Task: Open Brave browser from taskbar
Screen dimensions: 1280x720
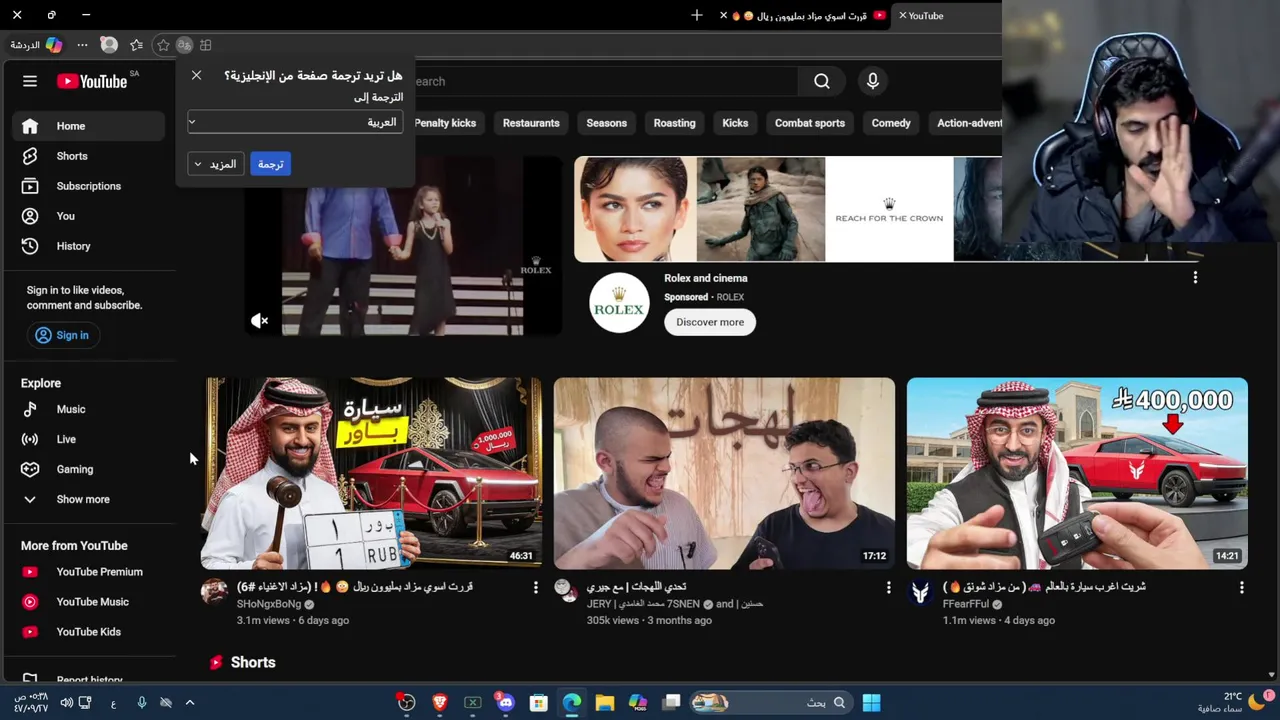Action: pyautogui.click(x=439, y=703)
